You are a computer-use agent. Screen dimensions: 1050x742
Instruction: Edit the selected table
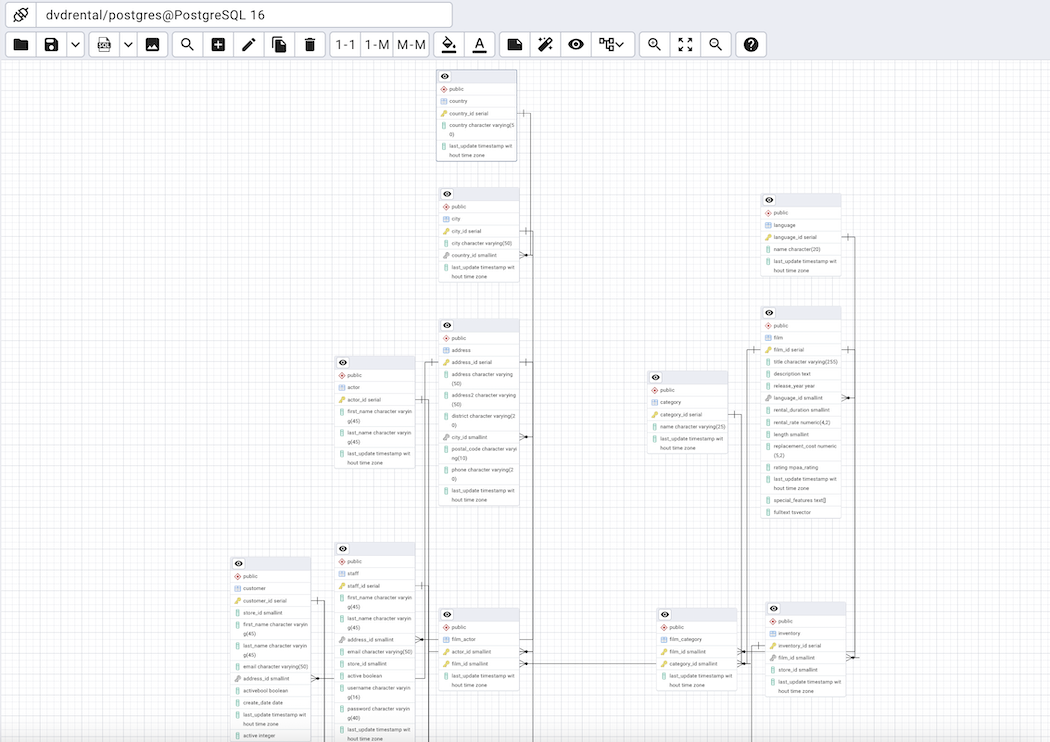(x=248, y=44)
